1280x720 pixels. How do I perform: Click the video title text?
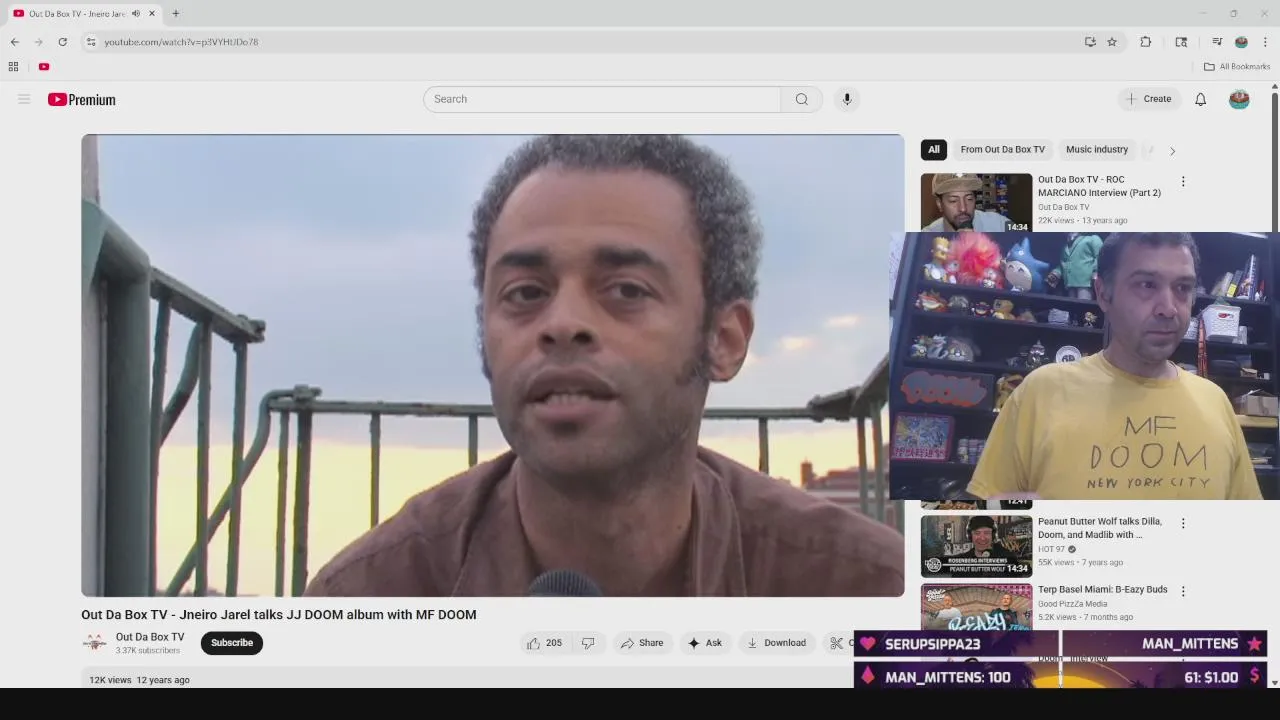[x=279, y=615]
